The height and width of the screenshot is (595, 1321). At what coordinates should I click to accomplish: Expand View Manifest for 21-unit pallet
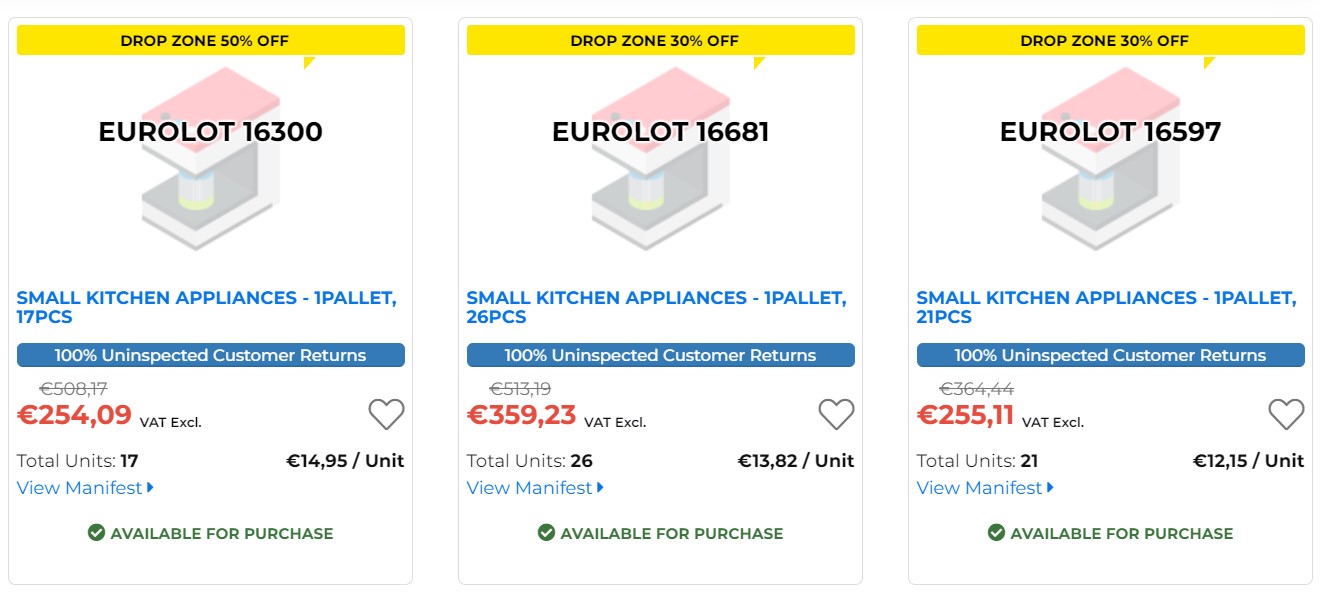tap(985, 488)
